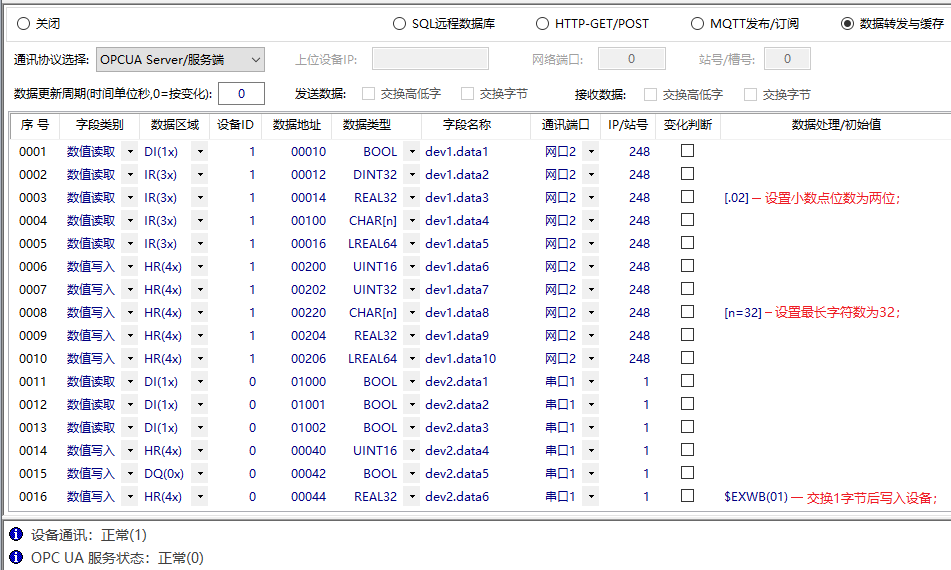Open 数据类型 dropdown for row 0003

coord(412,197)
